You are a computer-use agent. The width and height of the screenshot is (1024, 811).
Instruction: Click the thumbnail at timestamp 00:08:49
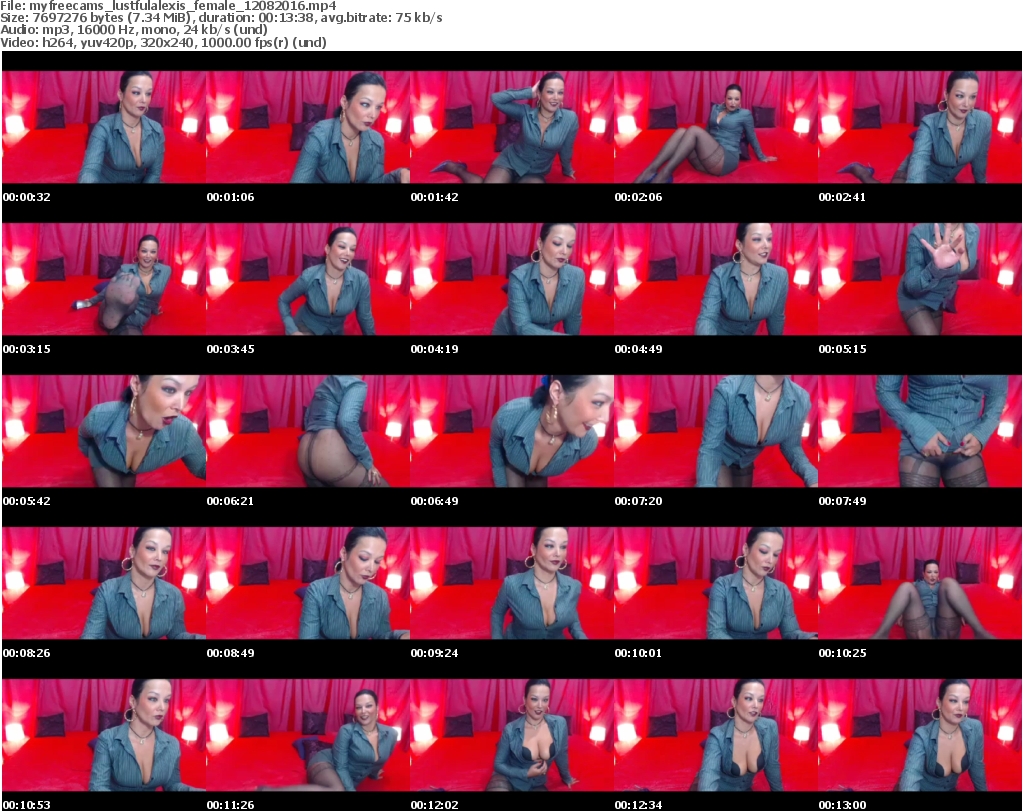(x=308, y=583)
